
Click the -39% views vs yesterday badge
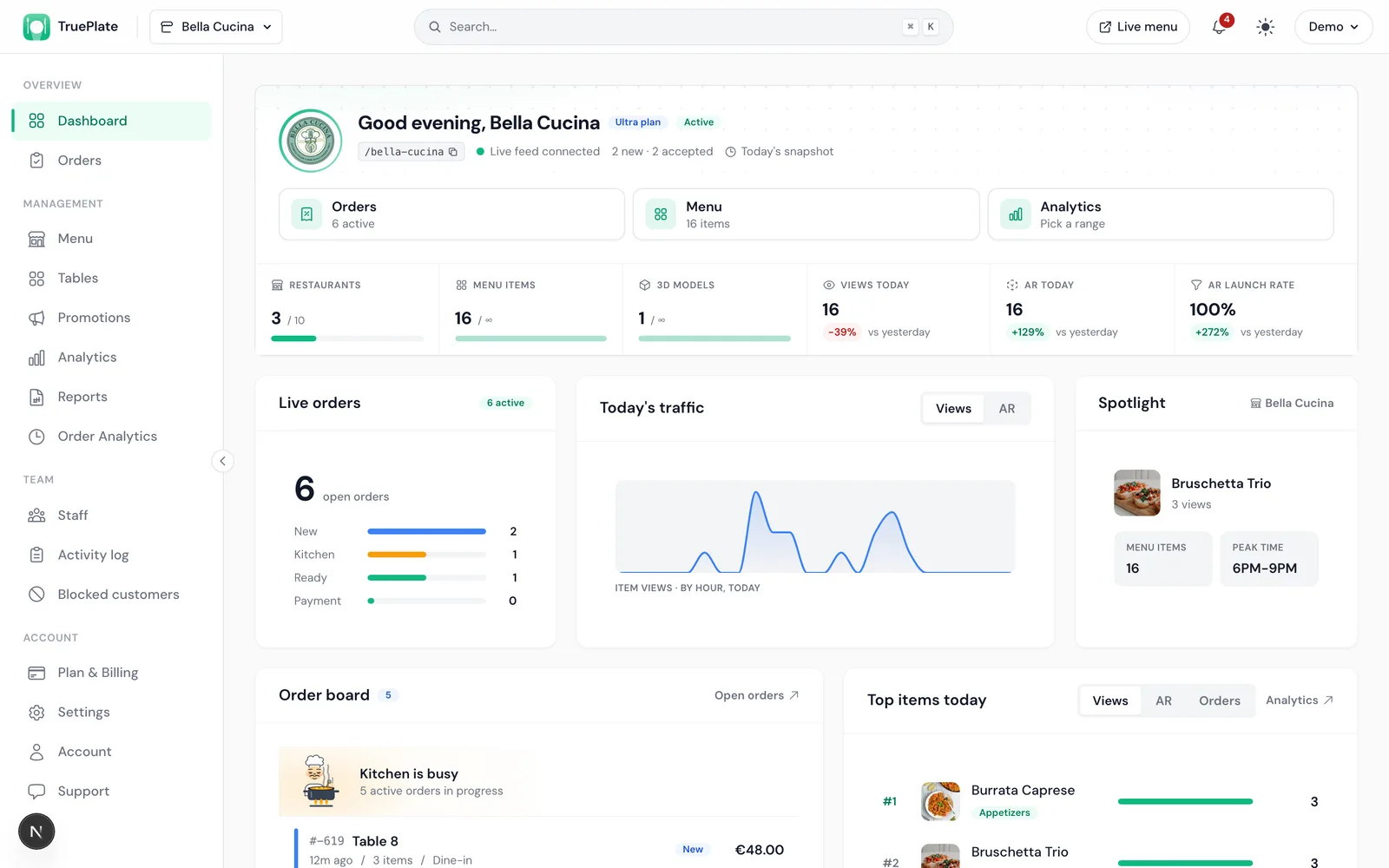841,332
